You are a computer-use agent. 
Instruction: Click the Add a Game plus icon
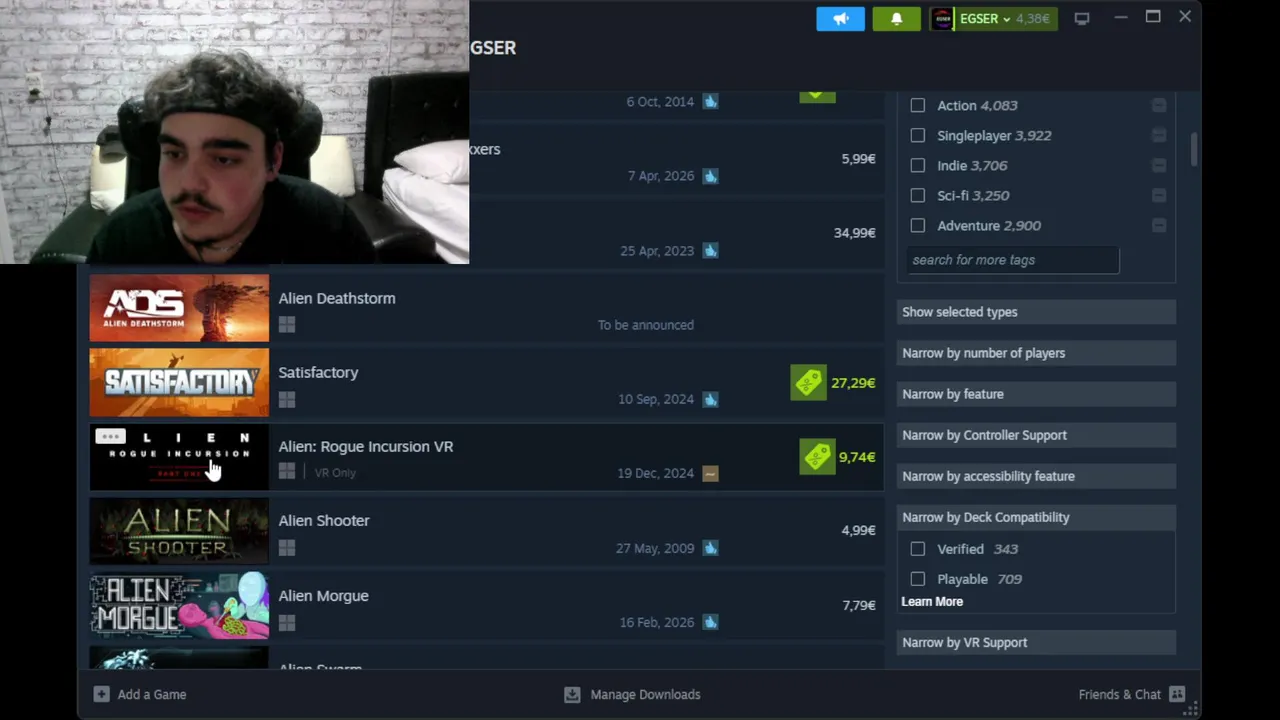(101, 694)
